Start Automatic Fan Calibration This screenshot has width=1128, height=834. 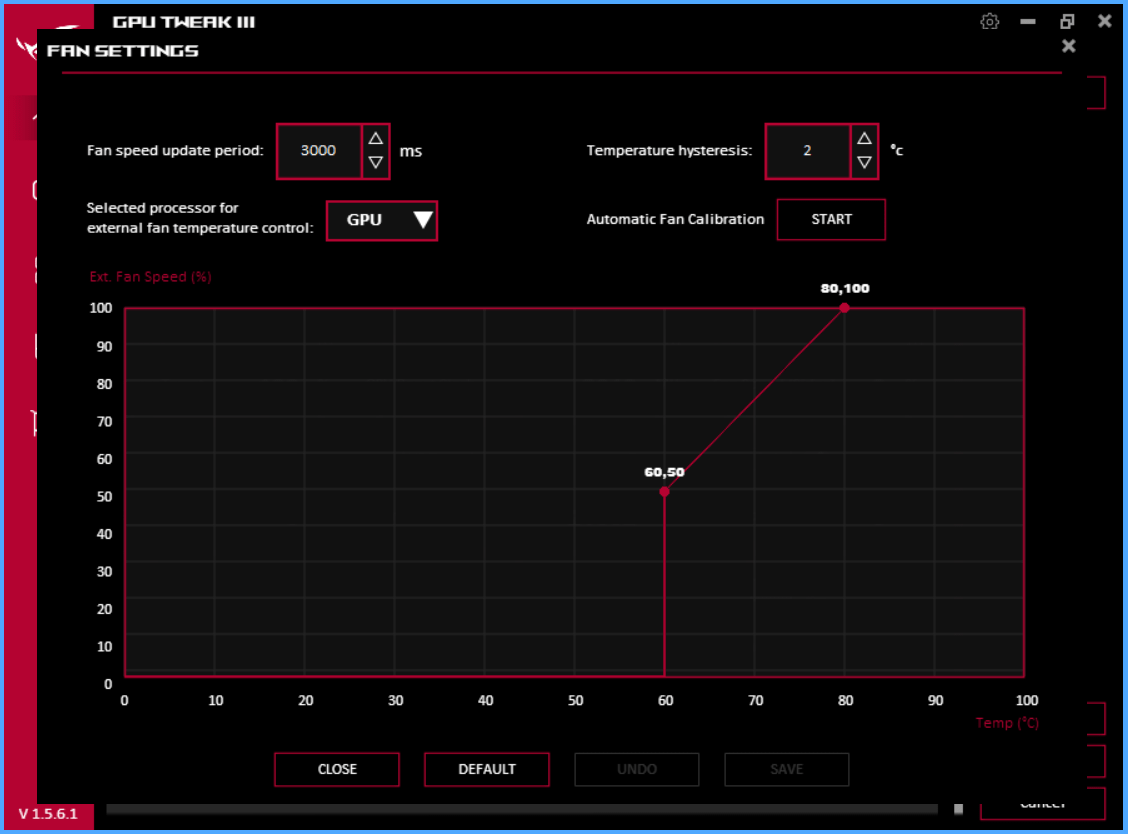(831, 219)
